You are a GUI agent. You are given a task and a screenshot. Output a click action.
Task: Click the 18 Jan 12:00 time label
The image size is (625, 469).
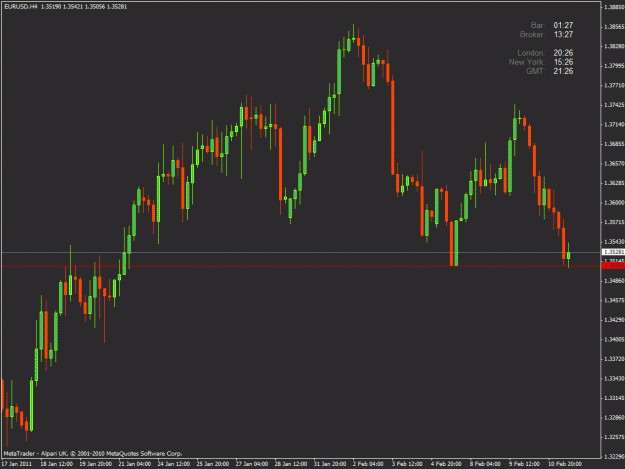(x=56, y=464)
